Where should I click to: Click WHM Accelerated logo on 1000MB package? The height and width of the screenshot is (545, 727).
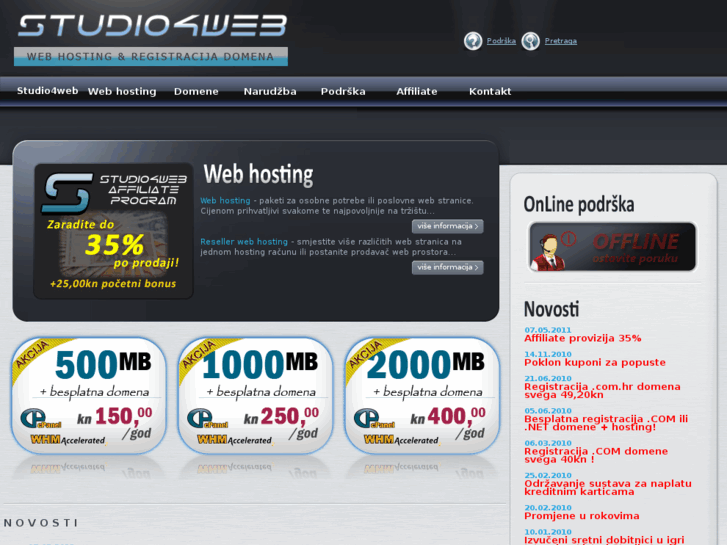(235, 440)
